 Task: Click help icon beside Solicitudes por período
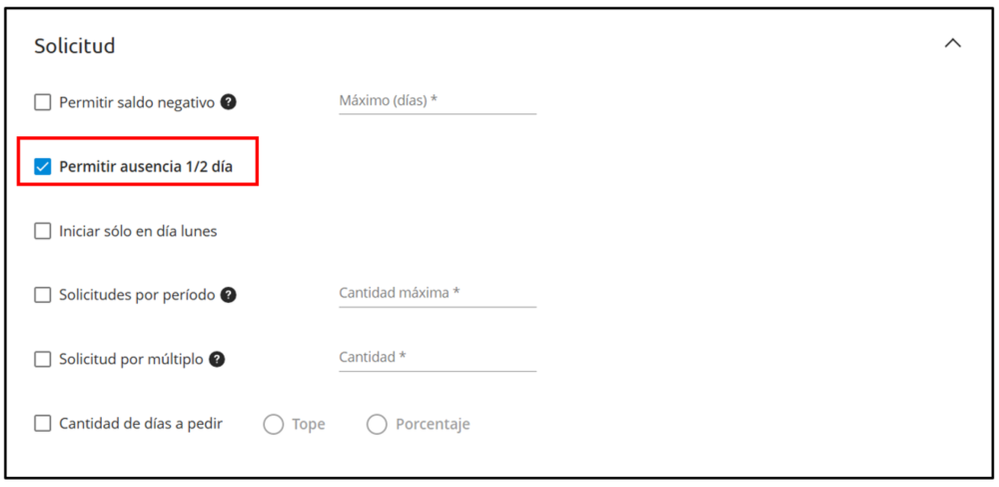click(229, 295)
